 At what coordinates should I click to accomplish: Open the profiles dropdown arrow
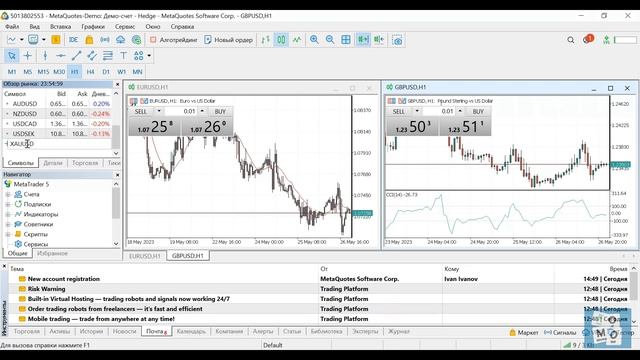tap(44, 40)
